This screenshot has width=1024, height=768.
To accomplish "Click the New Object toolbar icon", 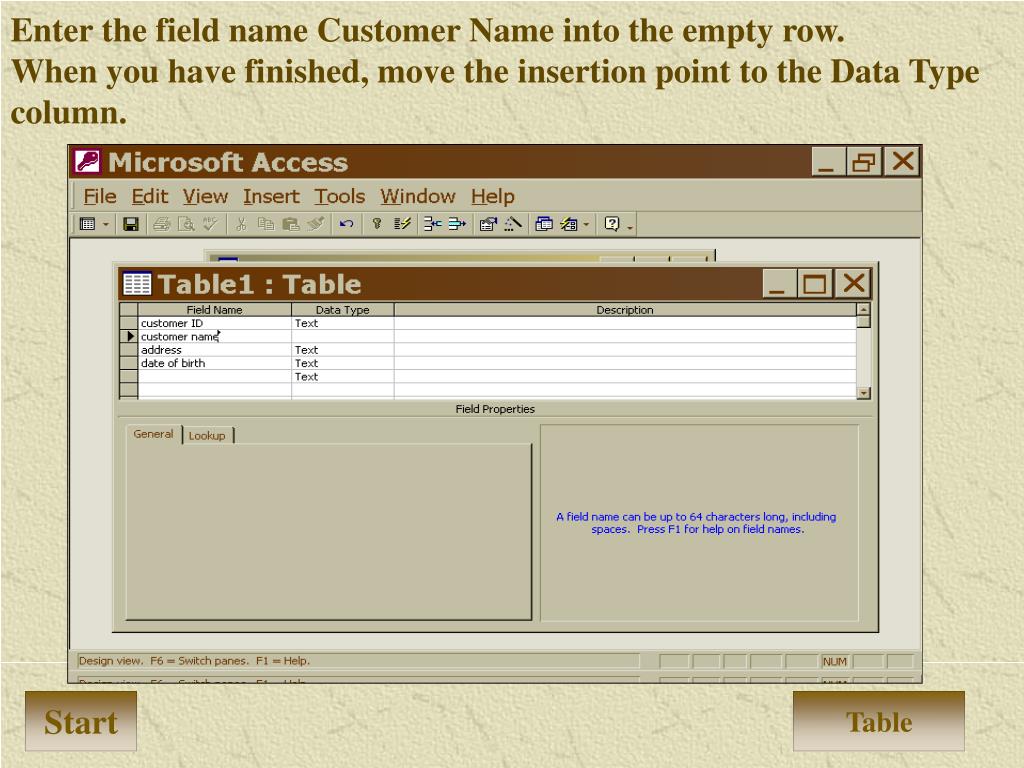I will (569, 224).
